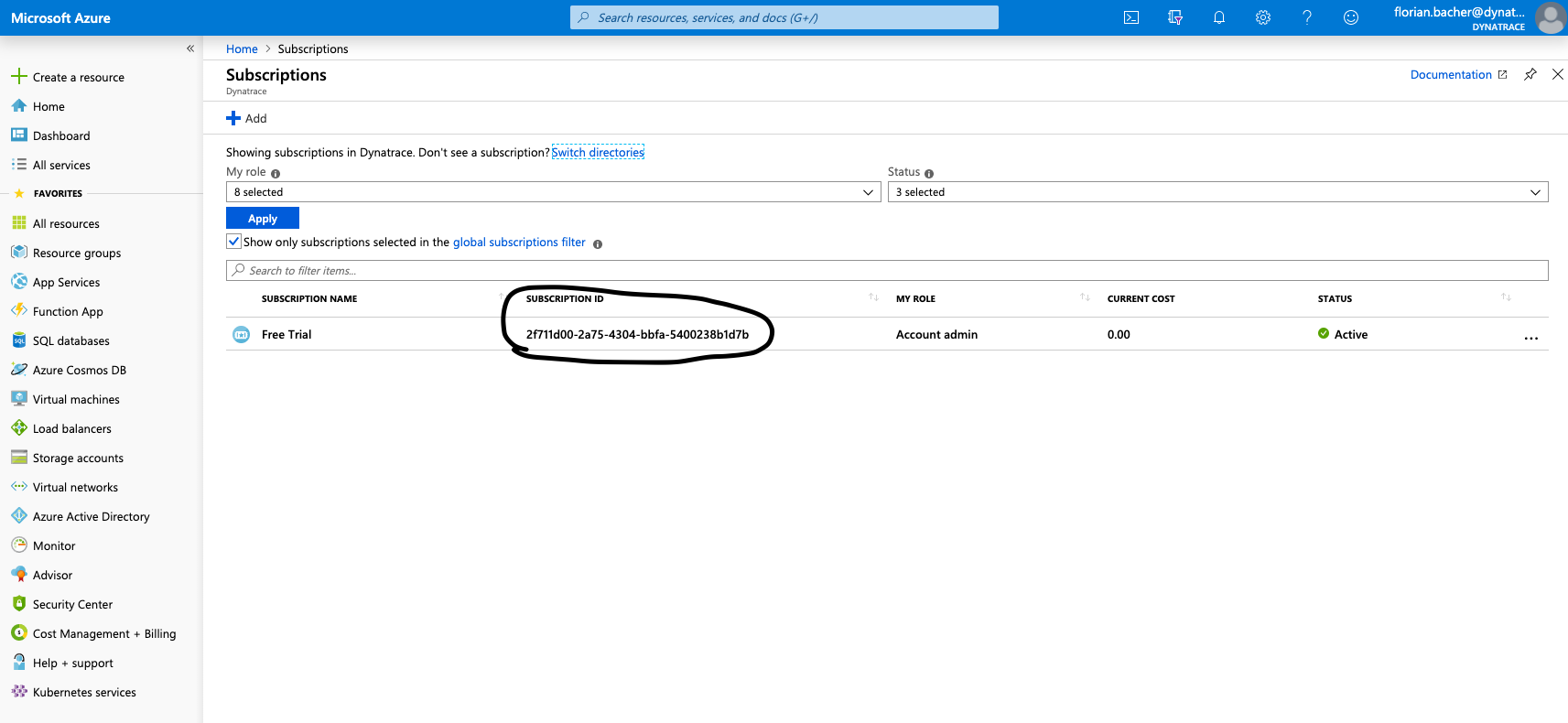The width and height of the screenshot is (1568, 723).
Task: Click the Advisor icon
Action: 19,575
